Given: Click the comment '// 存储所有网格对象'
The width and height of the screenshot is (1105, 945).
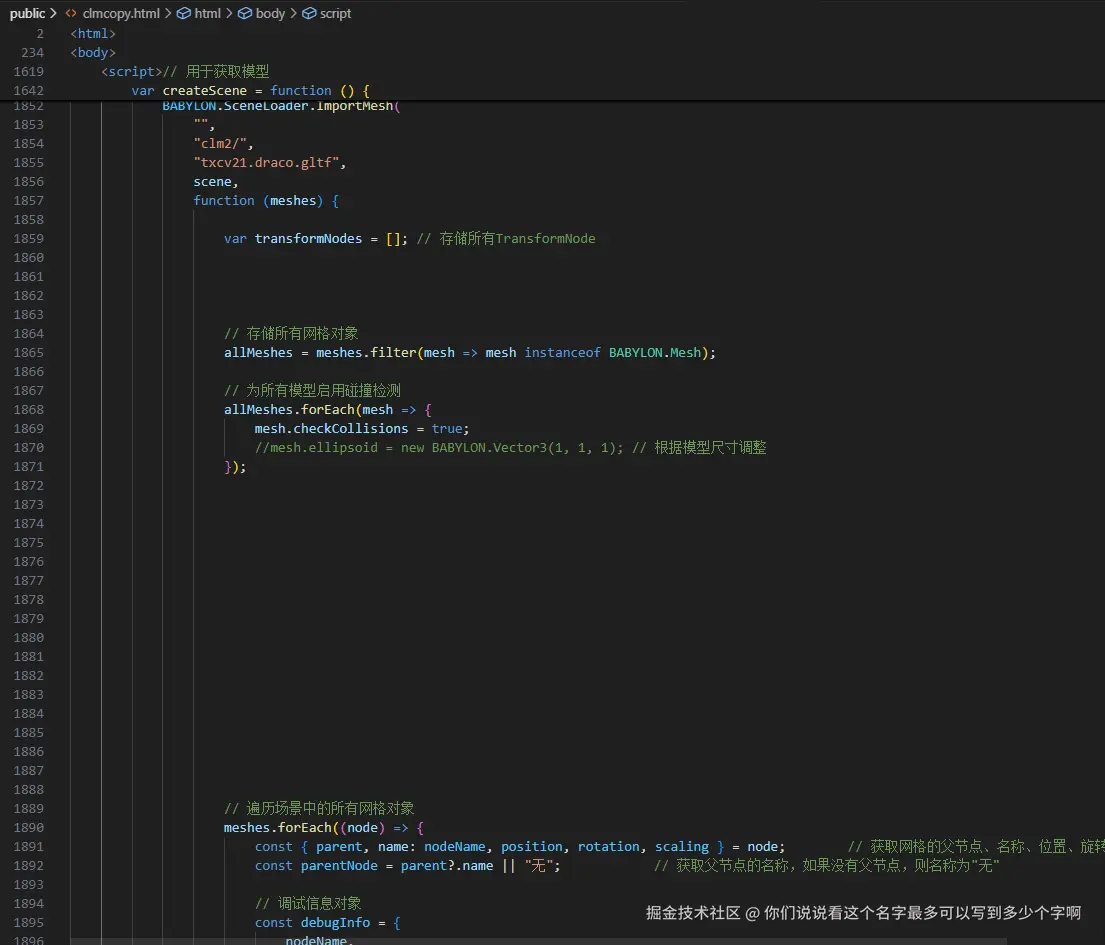Looking at the screenshot, I should coord(291,333).
